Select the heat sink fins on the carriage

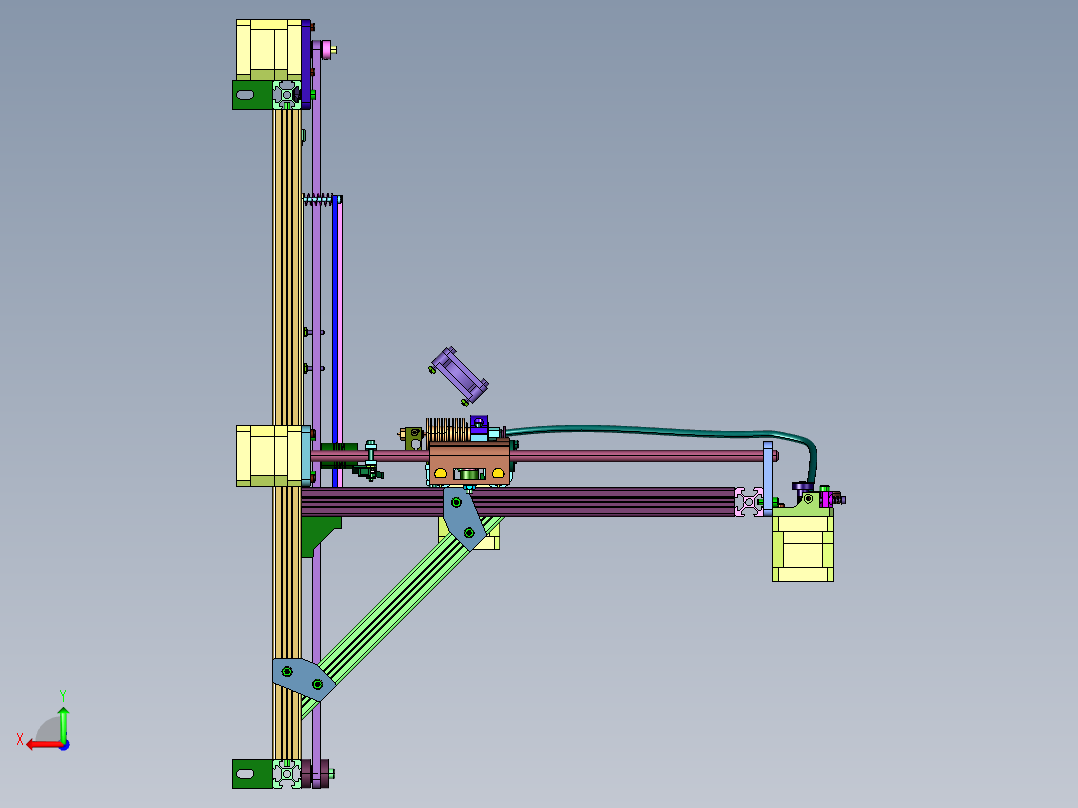click(448, 430)
